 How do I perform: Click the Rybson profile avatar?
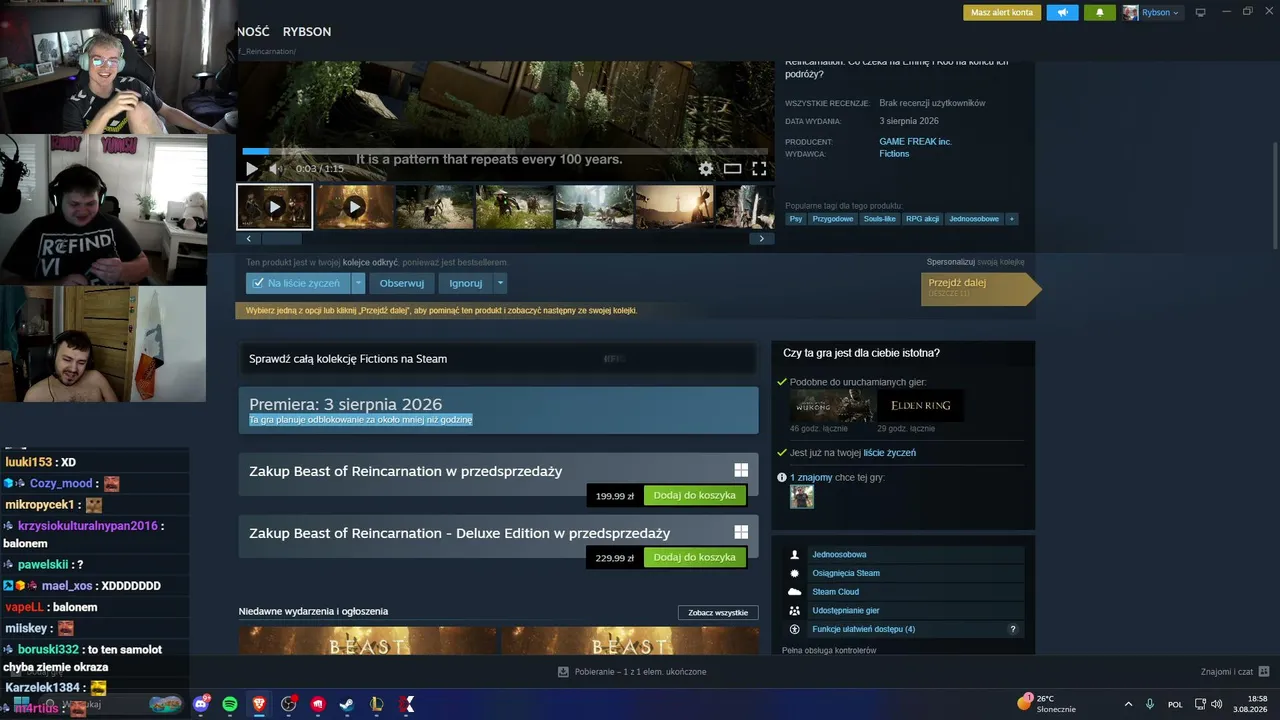(x=1131, y=13)
